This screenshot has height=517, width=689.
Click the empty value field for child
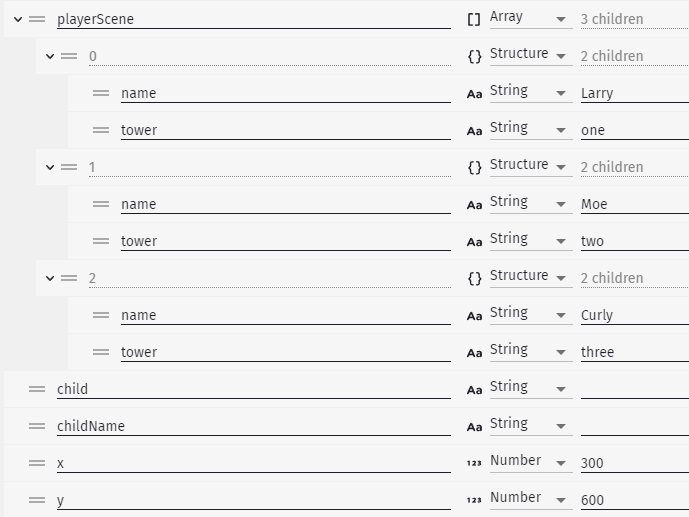coord(635,389)
